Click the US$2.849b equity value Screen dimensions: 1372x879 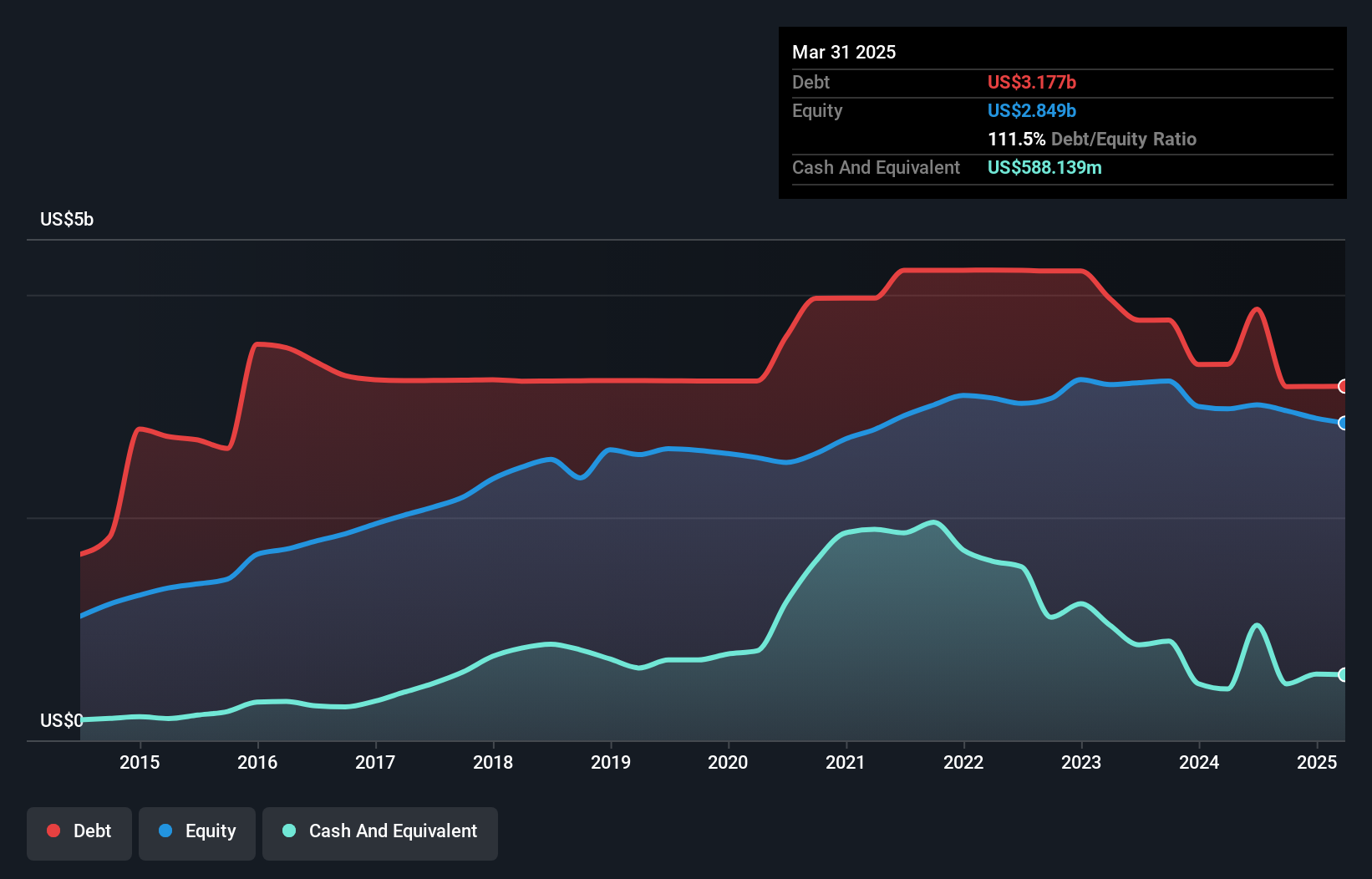pos(1032,110)
